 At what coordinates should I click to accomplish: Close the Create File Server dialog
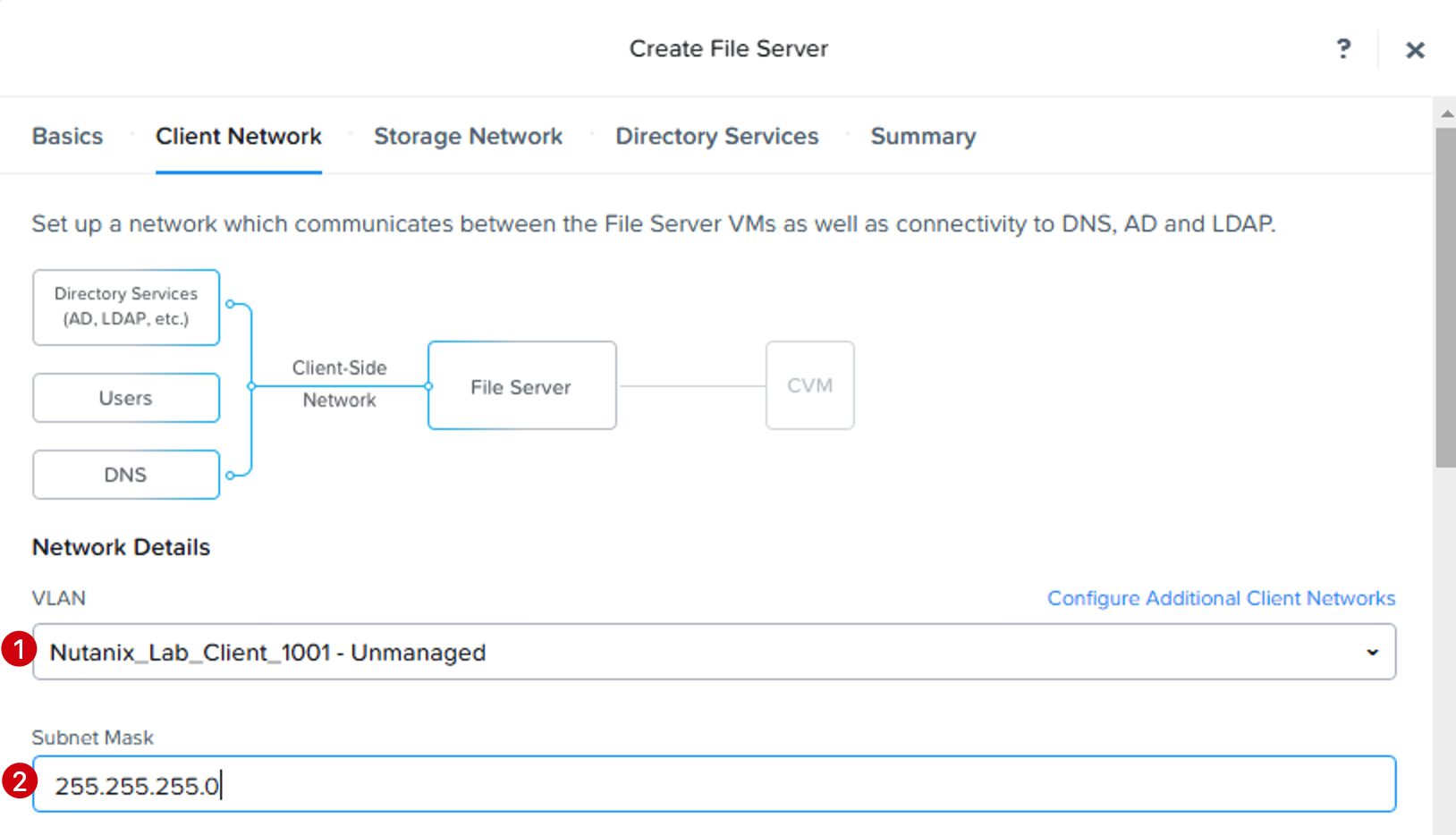point(1415,50)
